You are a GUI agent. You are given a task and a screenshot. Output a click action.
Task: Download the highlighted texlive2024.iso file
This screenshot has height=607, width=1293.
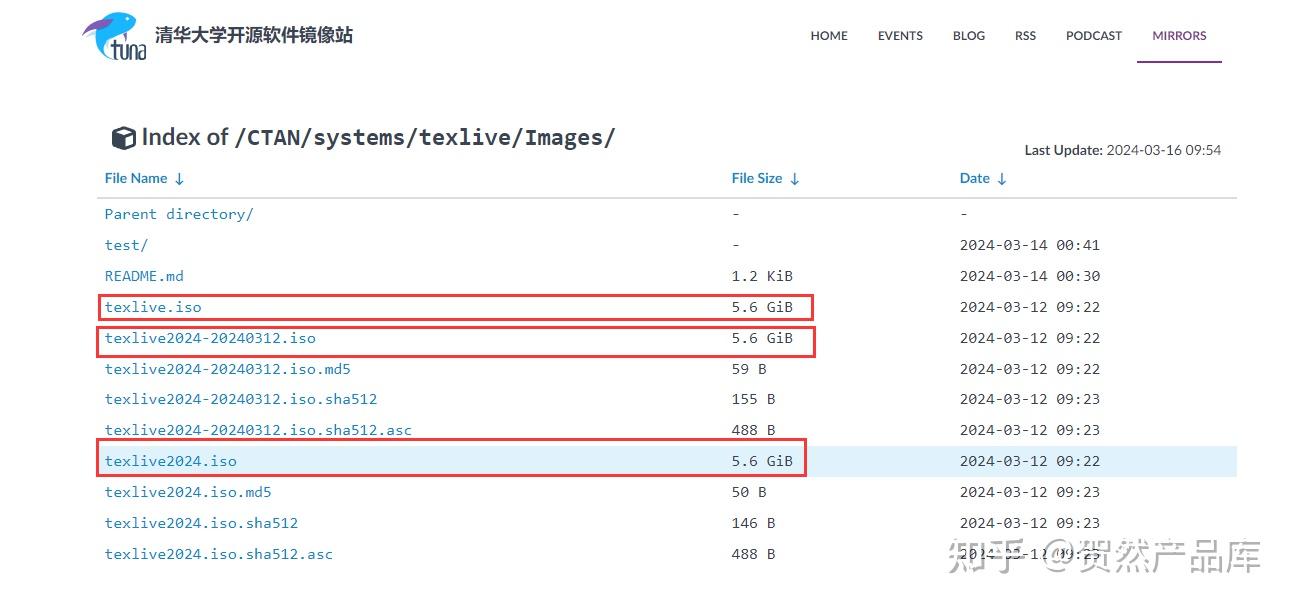171,461
